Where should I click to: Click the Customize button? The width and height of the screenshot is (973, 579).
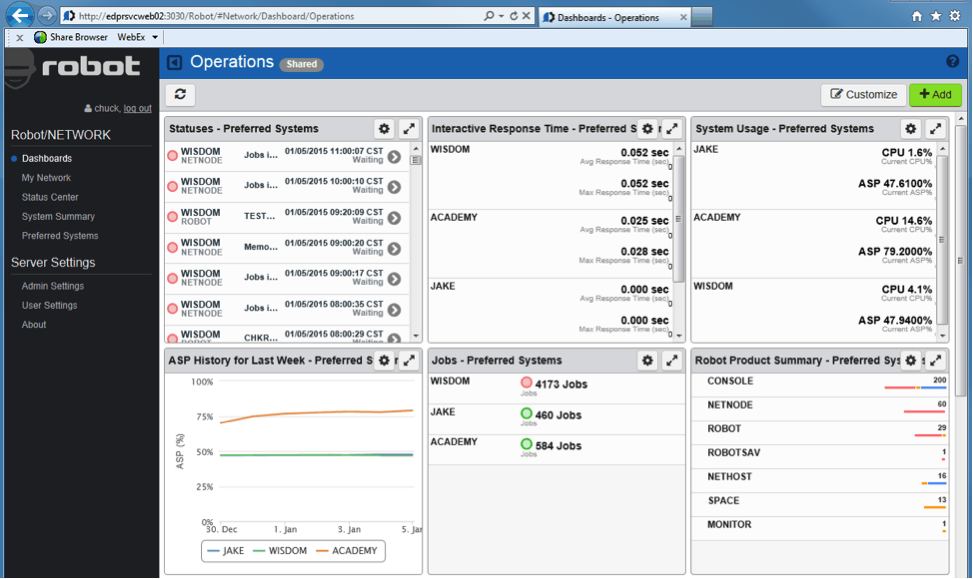point(864,94)
